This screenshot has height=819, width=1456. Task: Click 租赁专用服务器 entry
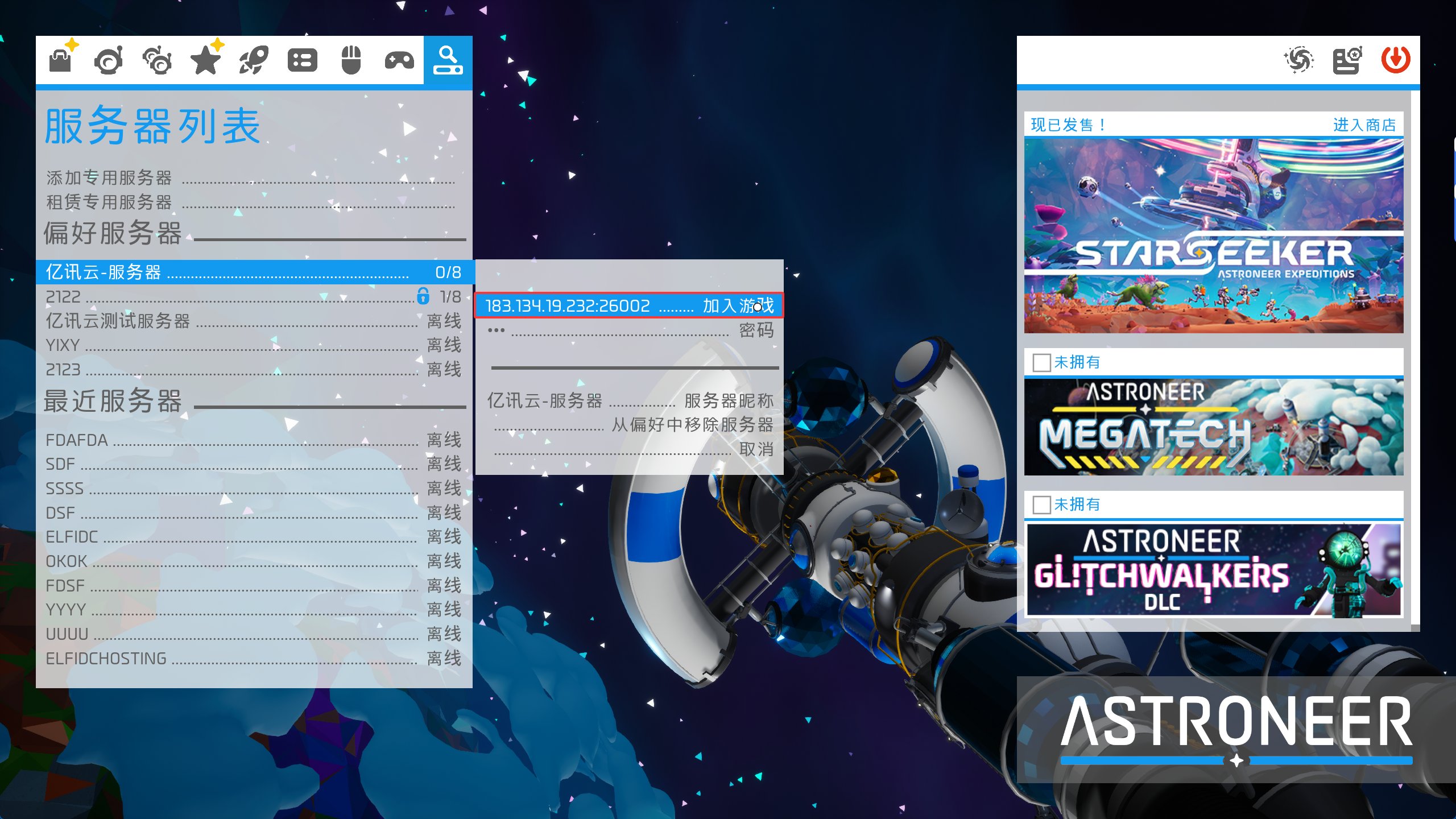tap(250, 202)
